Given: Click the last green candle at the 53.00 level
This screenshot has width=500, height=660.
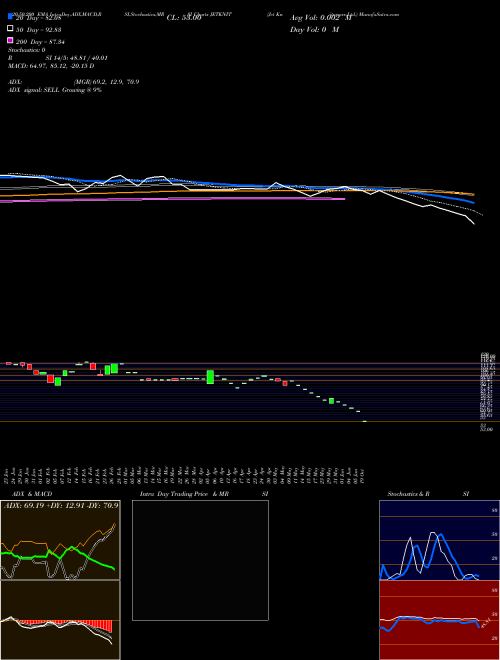Looking at the screenshot, I should [x=364, y=421].
